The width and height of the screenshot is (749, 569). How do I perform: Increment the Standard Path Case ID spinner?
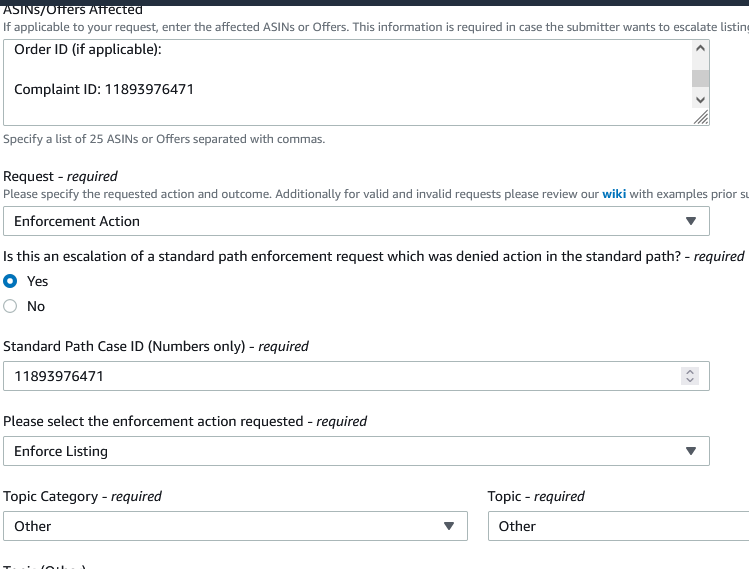689,372
